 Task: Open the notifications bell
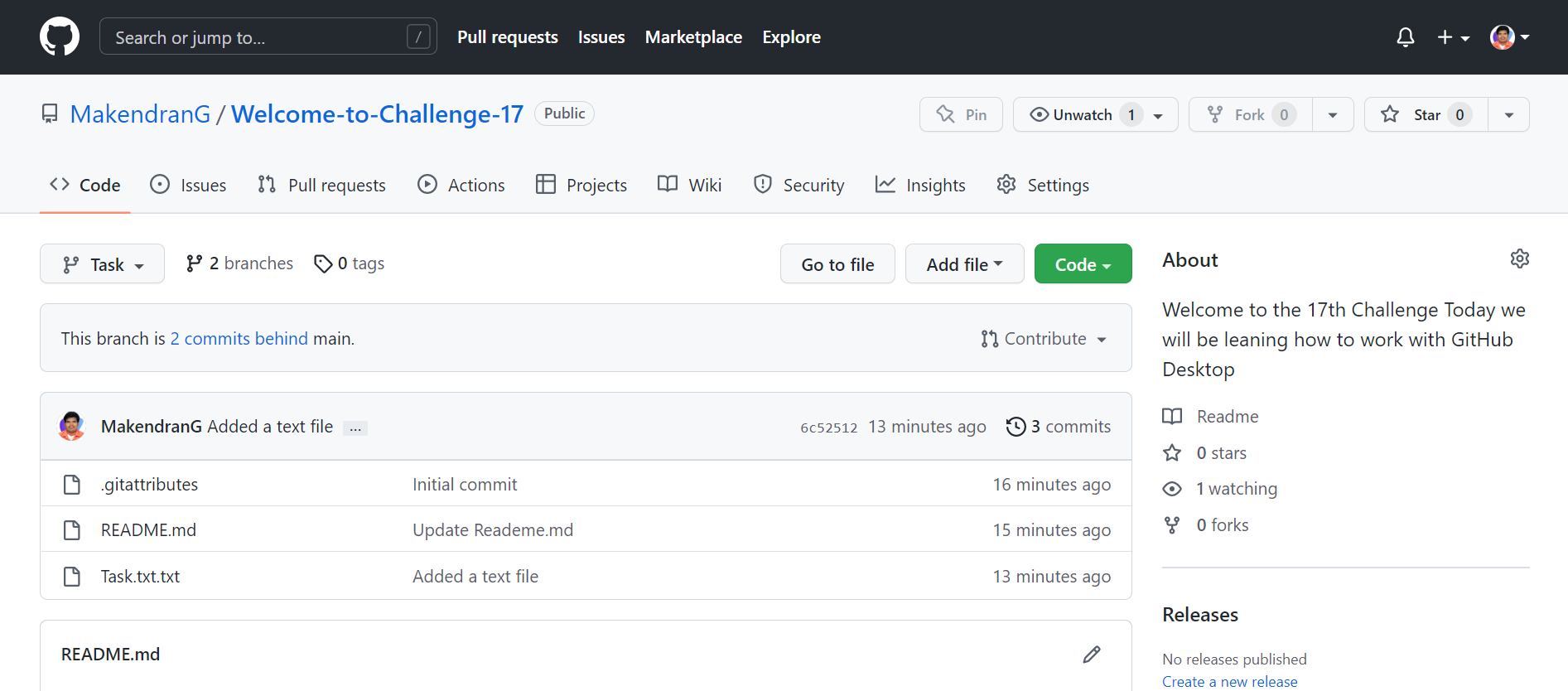click(x=1405, y=37)
